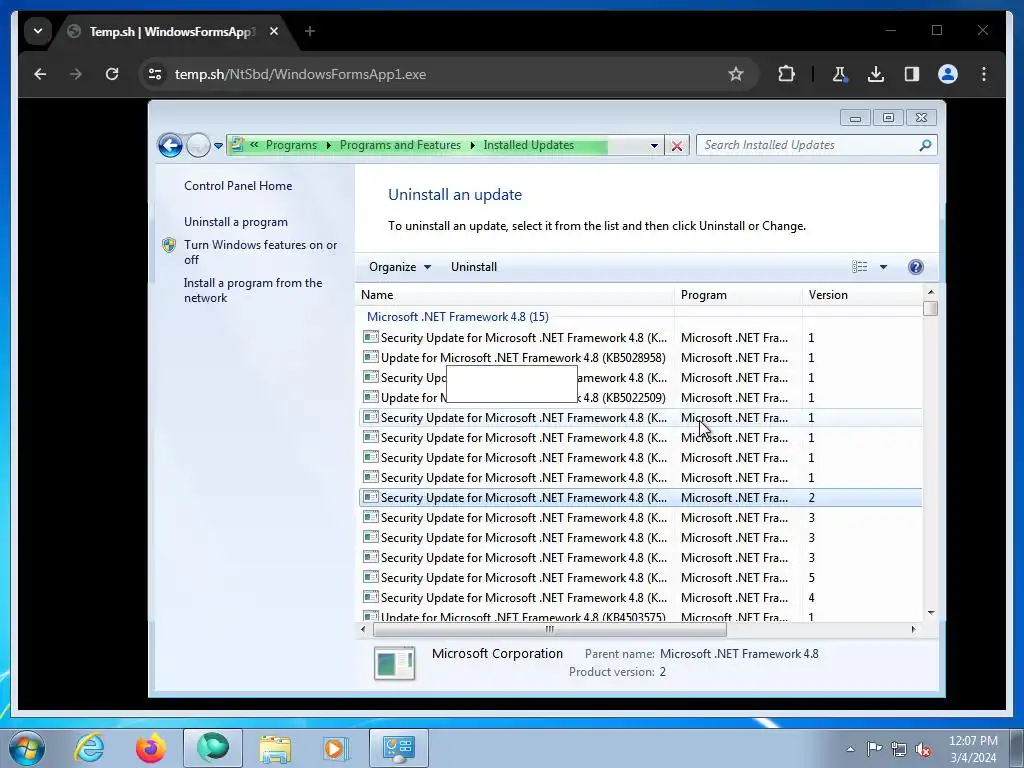Open clock showing 12:07 PM
1024x768 pixels.
click(973, 748)
